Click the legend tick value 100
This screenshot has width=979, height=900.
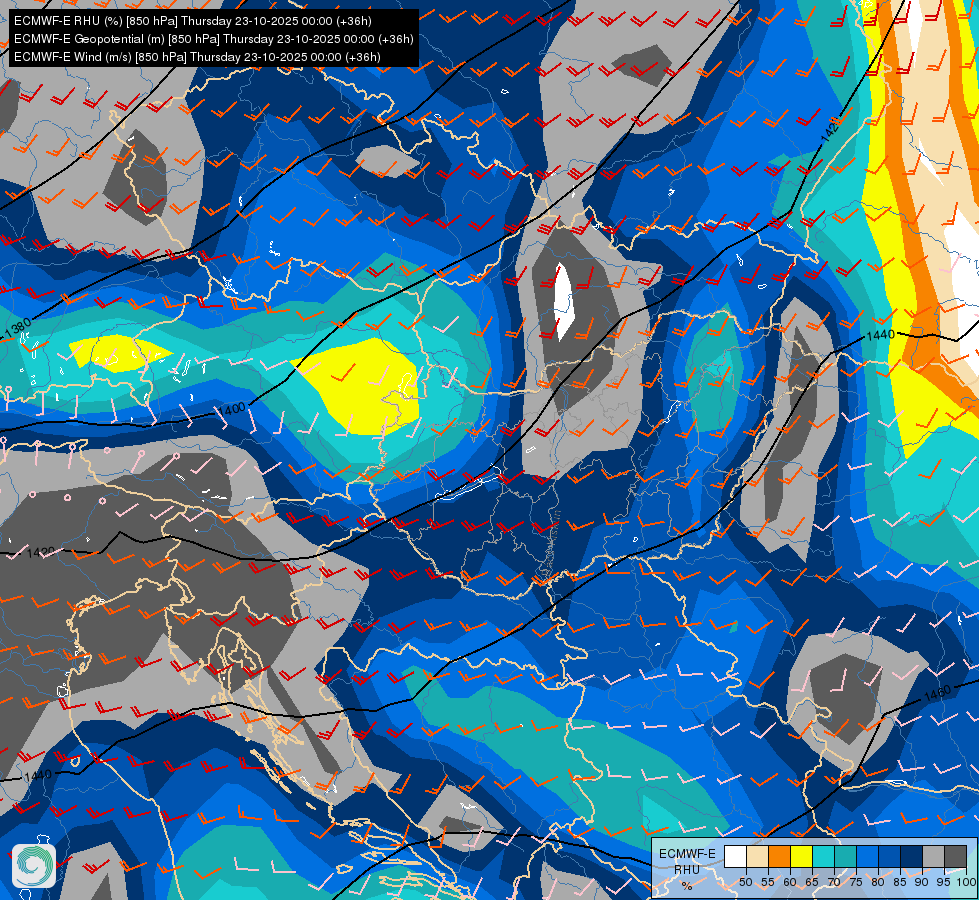pyautogui.click(x=967, y=882)
